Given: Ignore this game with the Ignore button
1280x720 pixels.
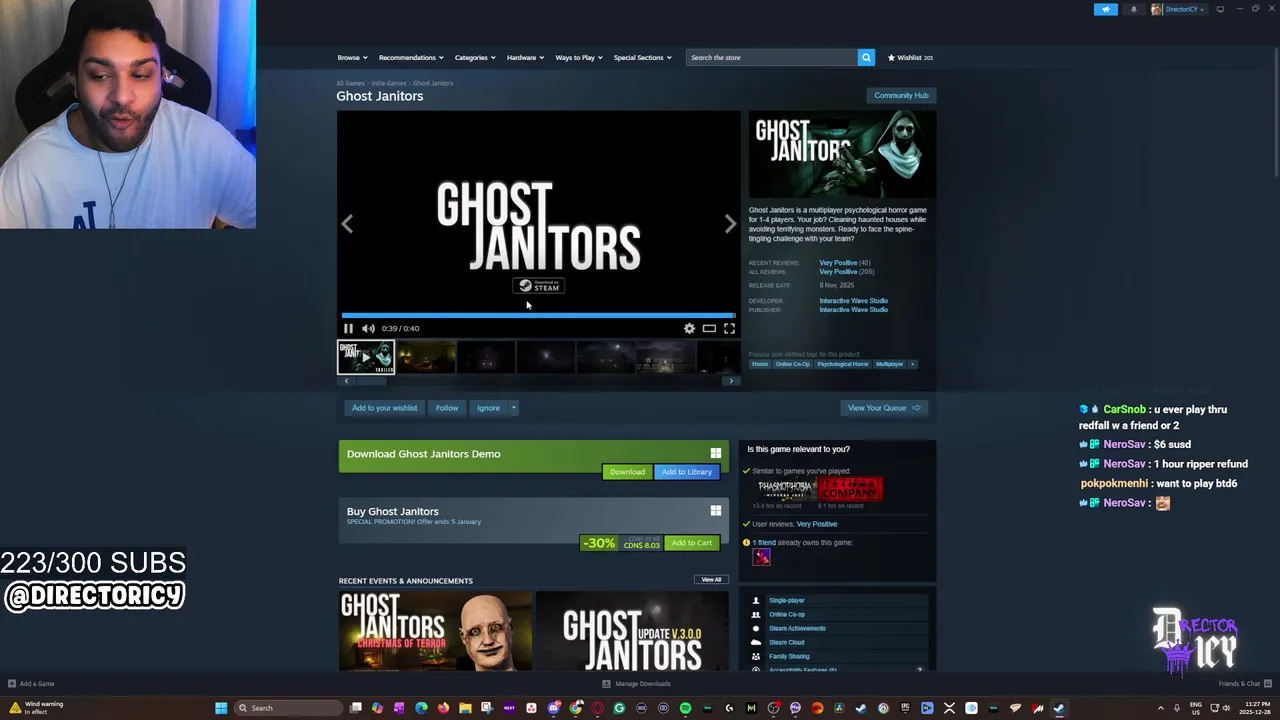Looking at the screenshot, I should tap(488, 408).
